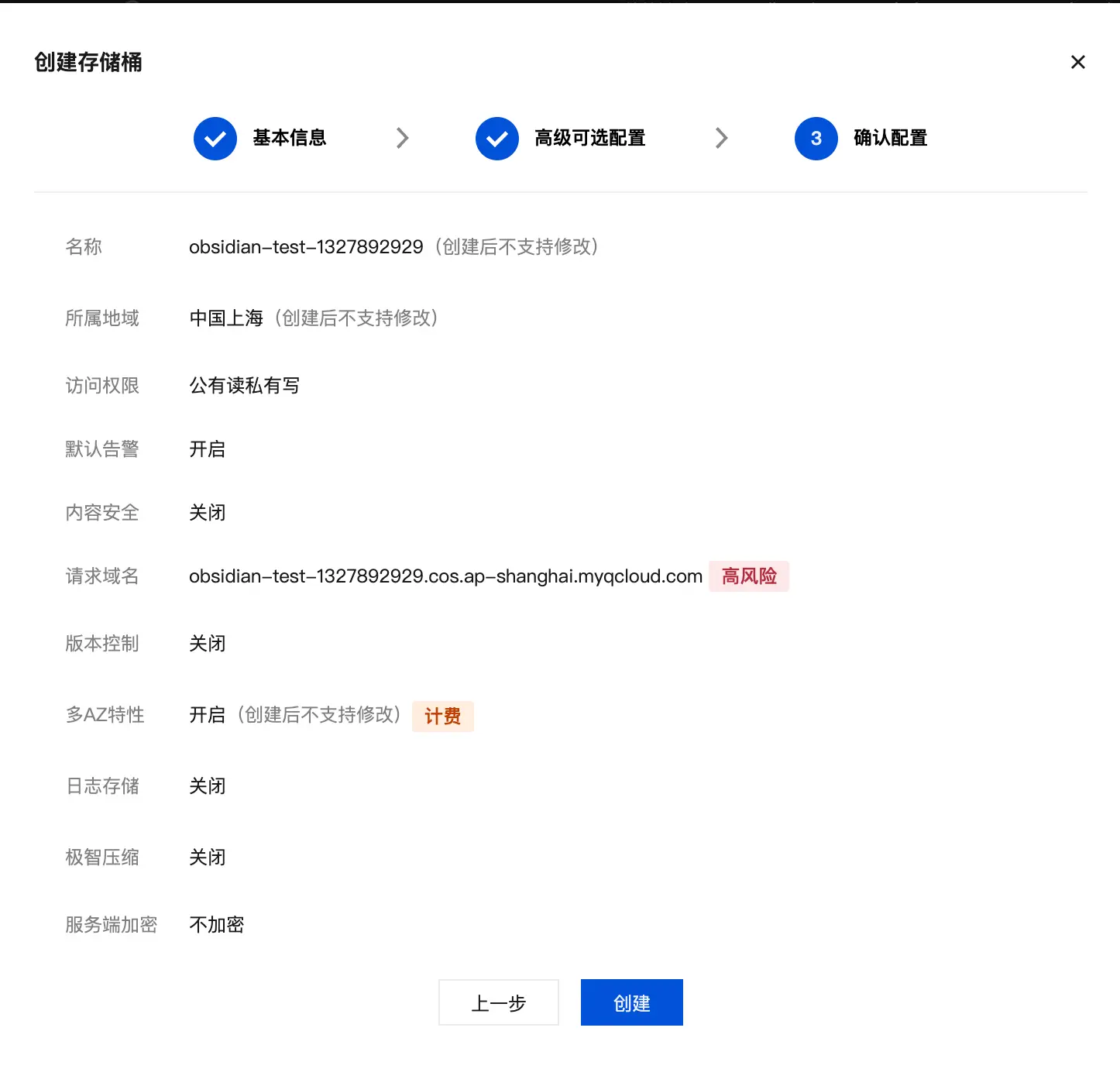This screenshot has width=1120, height=1069.
Task: Click the chevron arrow after 基本信息
Action: (x=402, y=138)
